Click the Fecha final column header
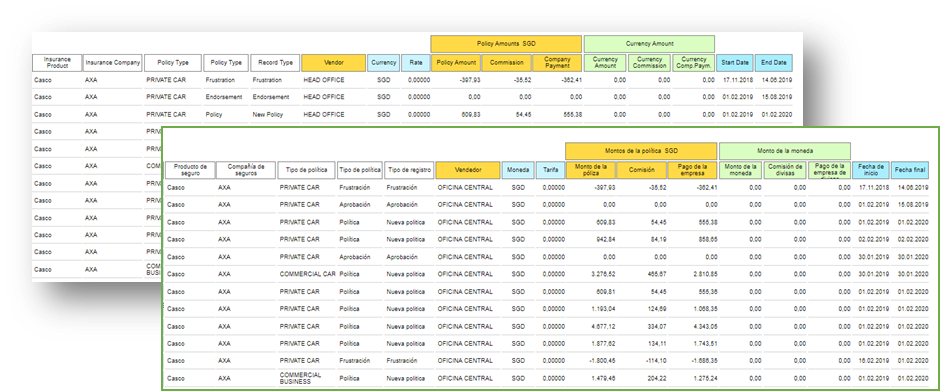This screenshot has height=391, width=940. [x=910, y=170]
